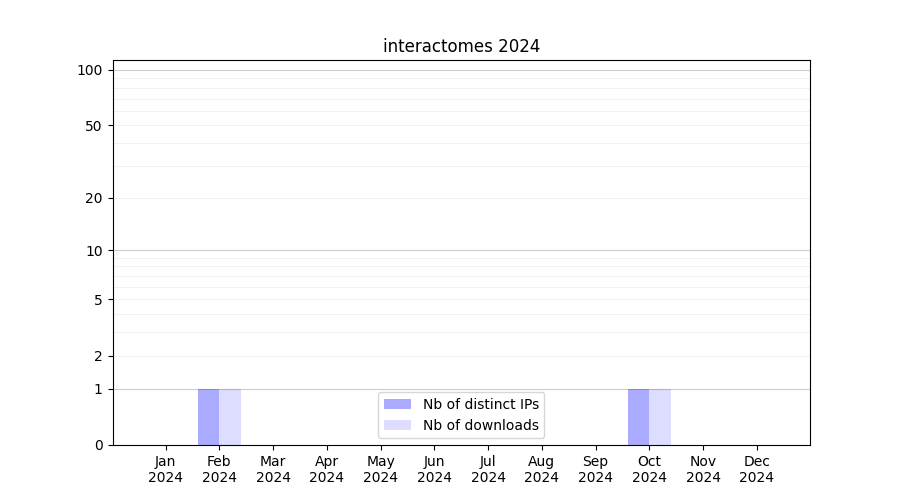Click the Feb 2024 downloads bar

click(x=230, y=417)
